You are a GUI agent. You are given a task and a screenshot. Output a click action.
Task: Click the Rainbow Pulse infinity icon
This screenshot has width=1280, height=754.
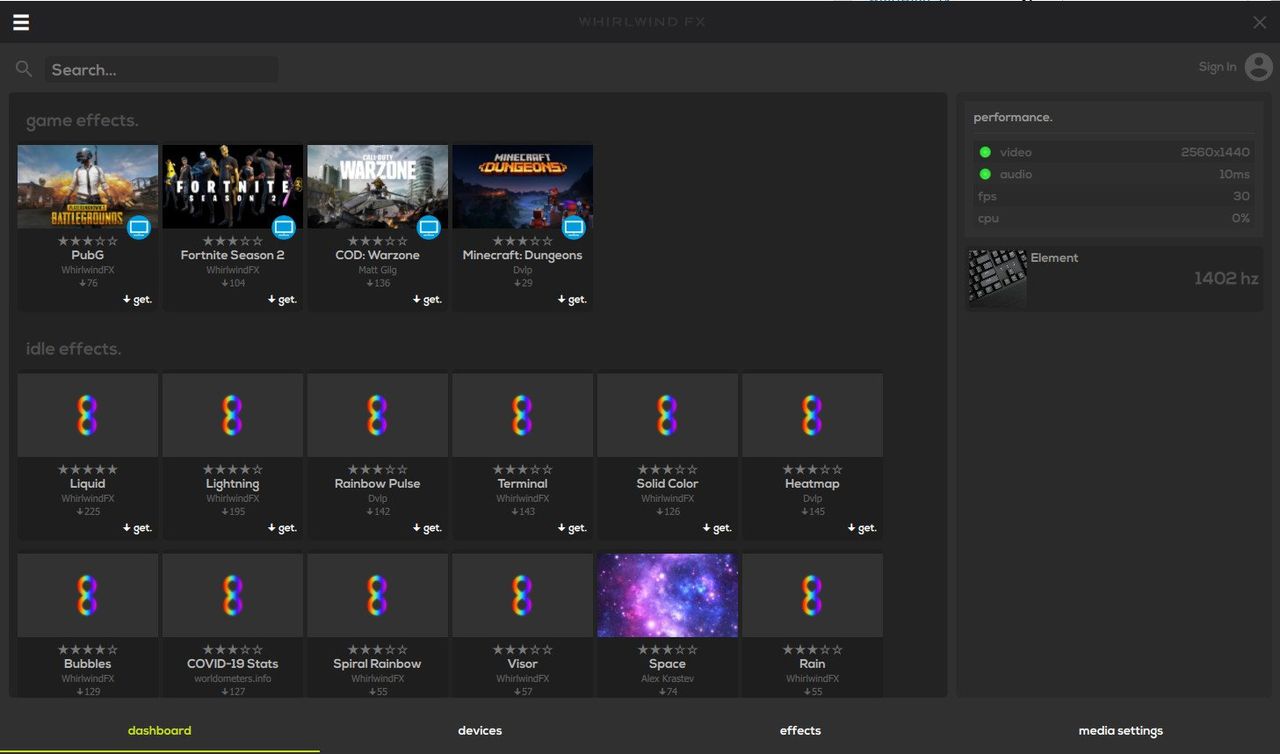(x=378, y=415)
